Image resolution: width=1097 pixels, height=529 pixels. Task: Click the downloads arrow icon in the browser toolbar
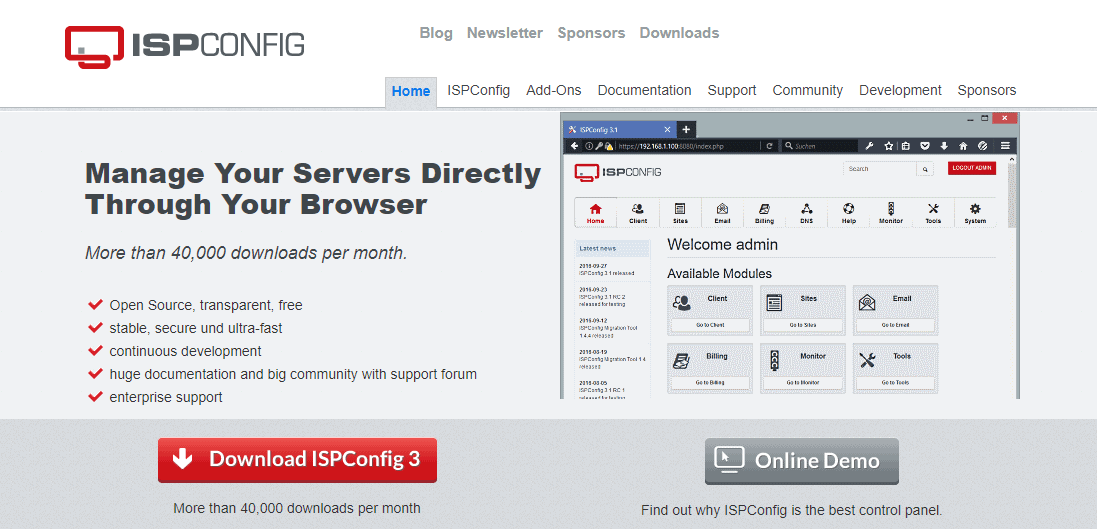[x=944, y=146]
